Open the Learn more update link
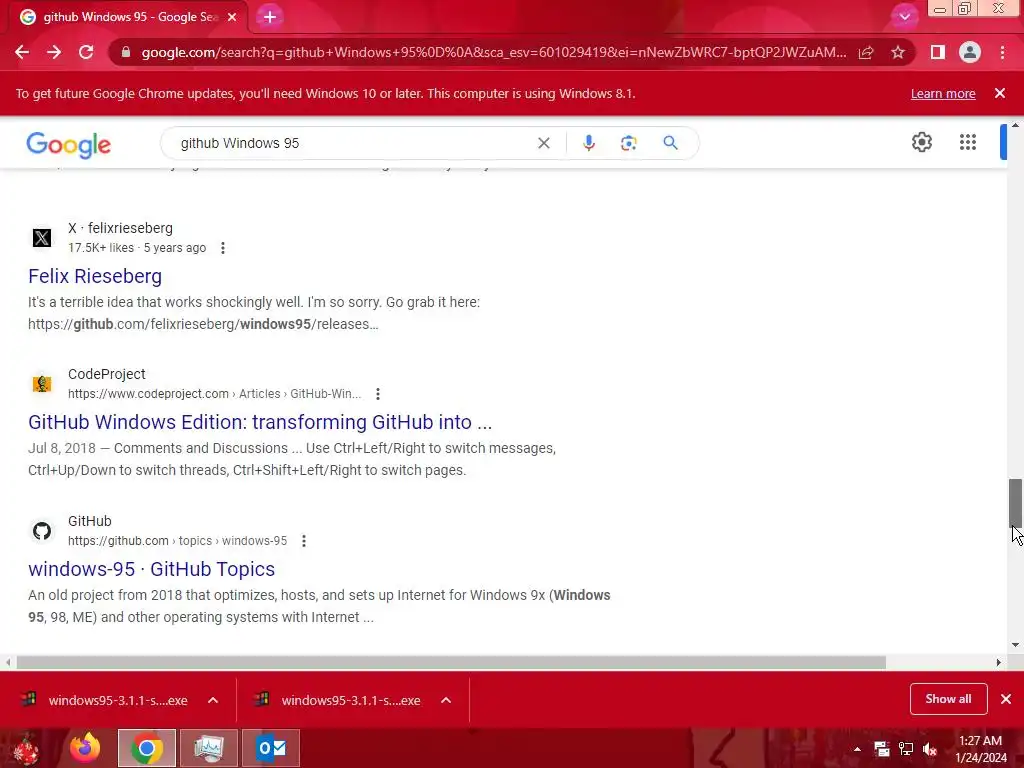This screenshot has width=1024, height=768. point(943,93)
